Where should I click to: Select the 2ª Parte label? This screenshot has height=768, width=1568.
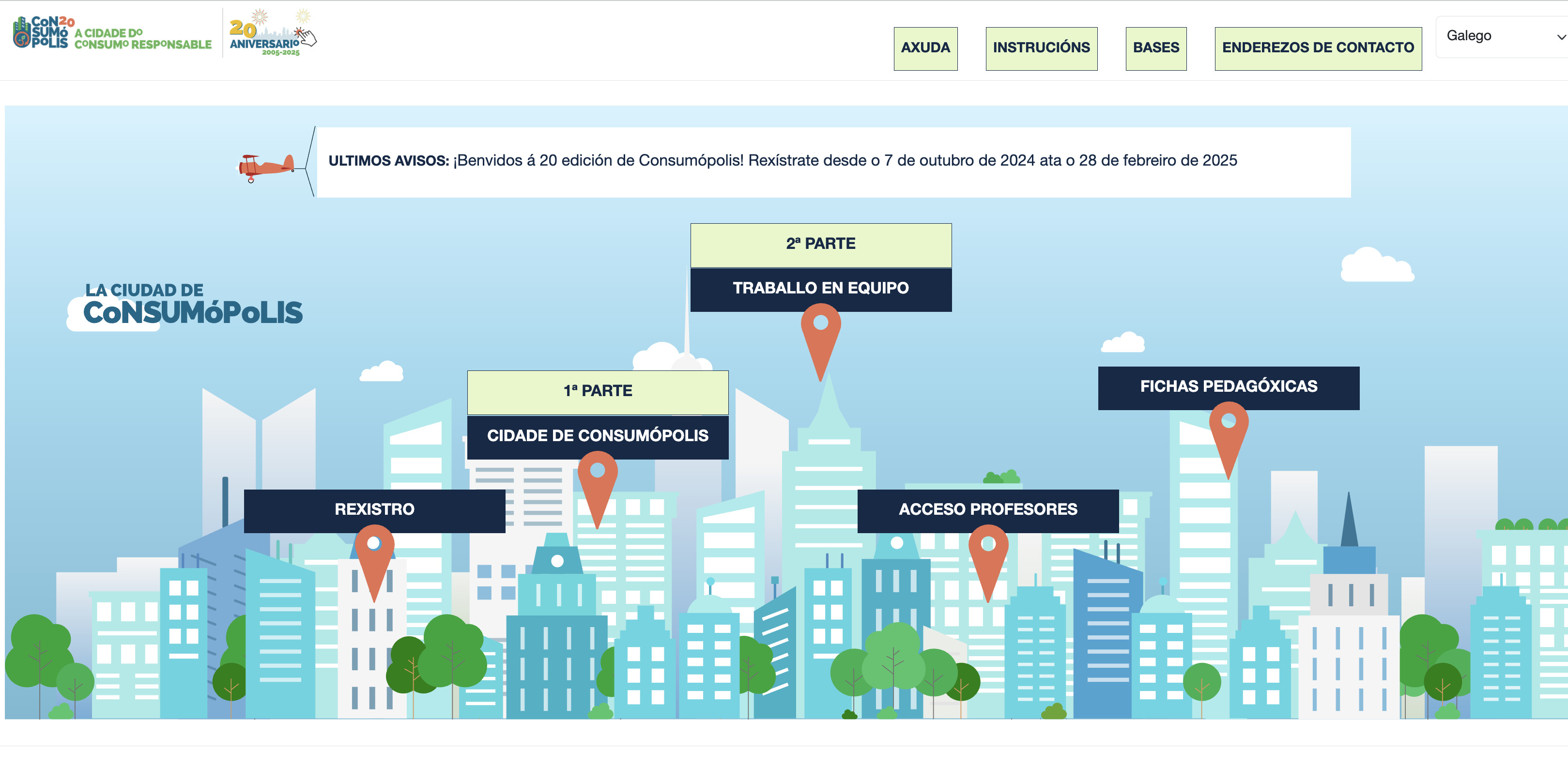point(820,244)
